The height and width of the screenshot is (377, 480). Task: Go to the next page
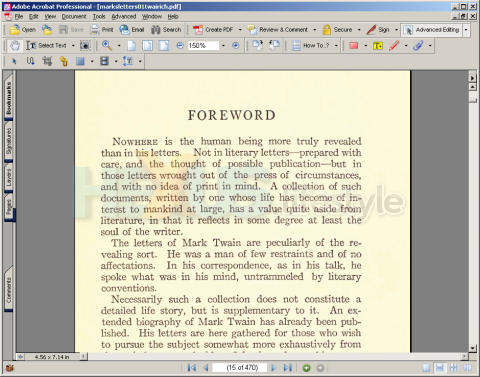coord(273,368)
